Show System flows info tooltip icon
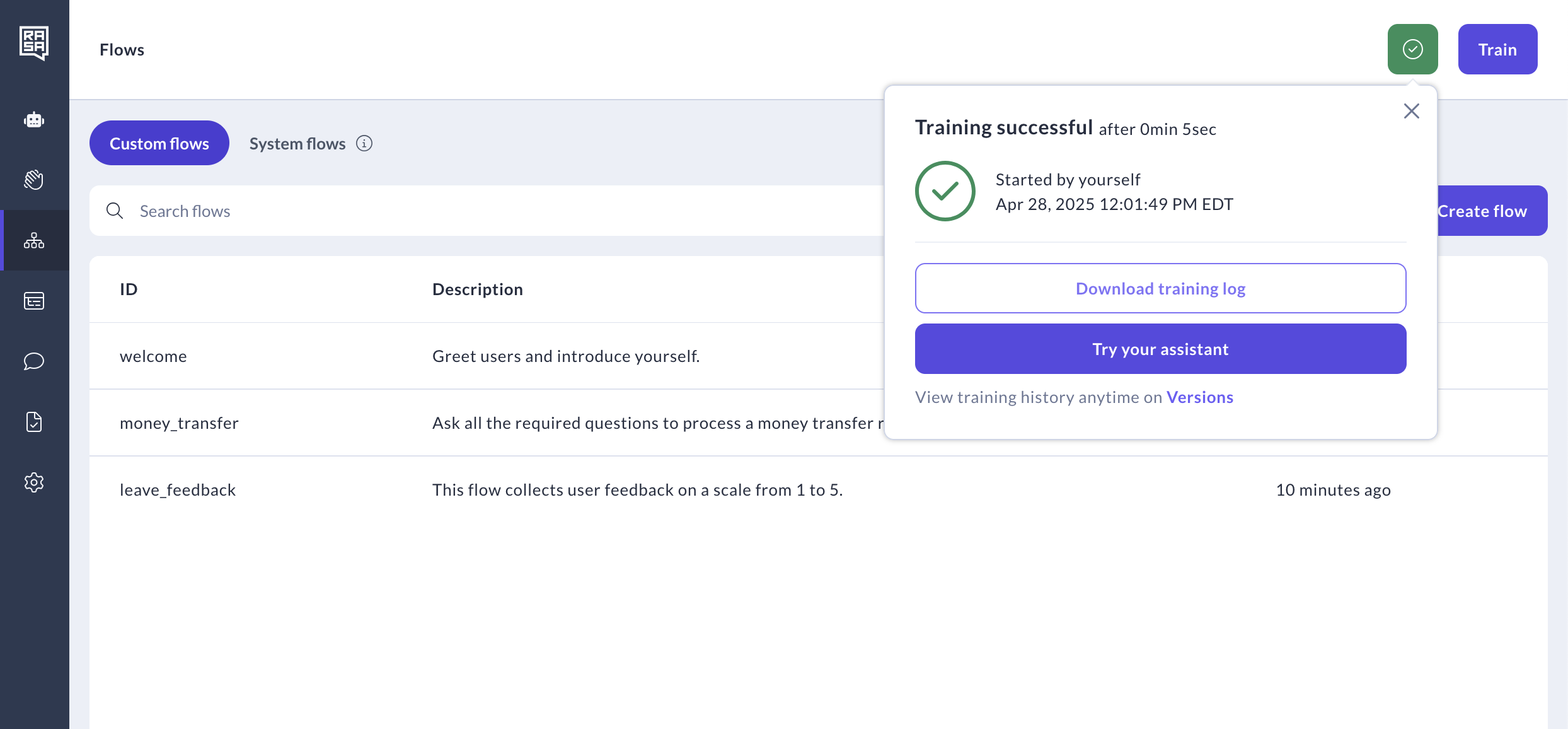Screen dimensions: 1568x729 pos(364,144)
